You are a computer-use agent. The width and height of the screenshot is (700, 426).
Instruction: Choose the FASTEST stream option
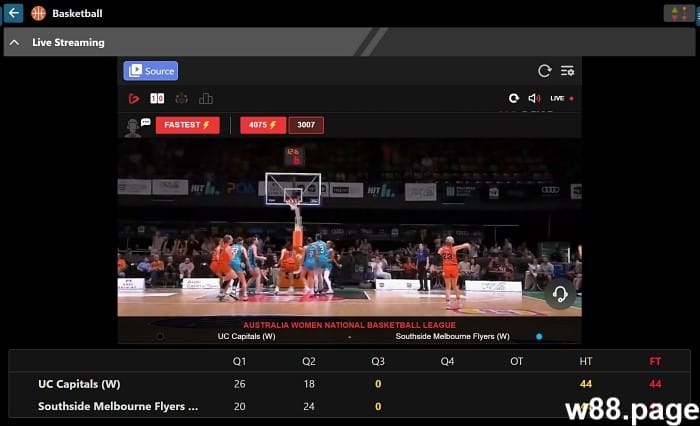[x=188, y=125]
